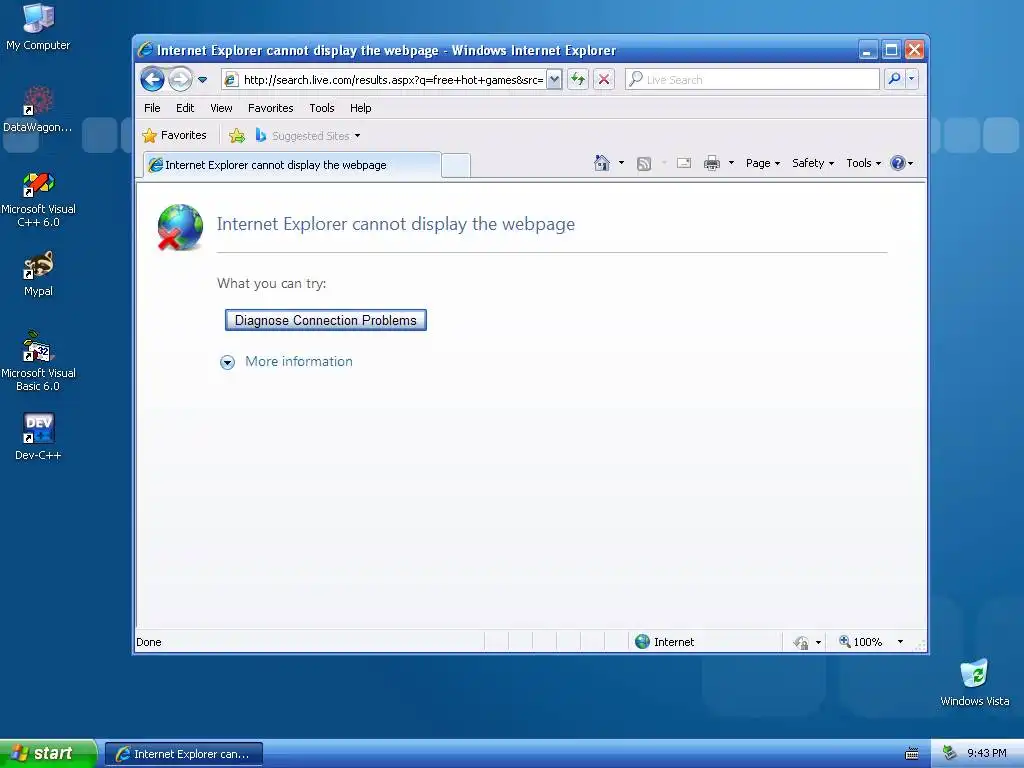Expand the Home button dropdown arrow

tap(621, 163)
